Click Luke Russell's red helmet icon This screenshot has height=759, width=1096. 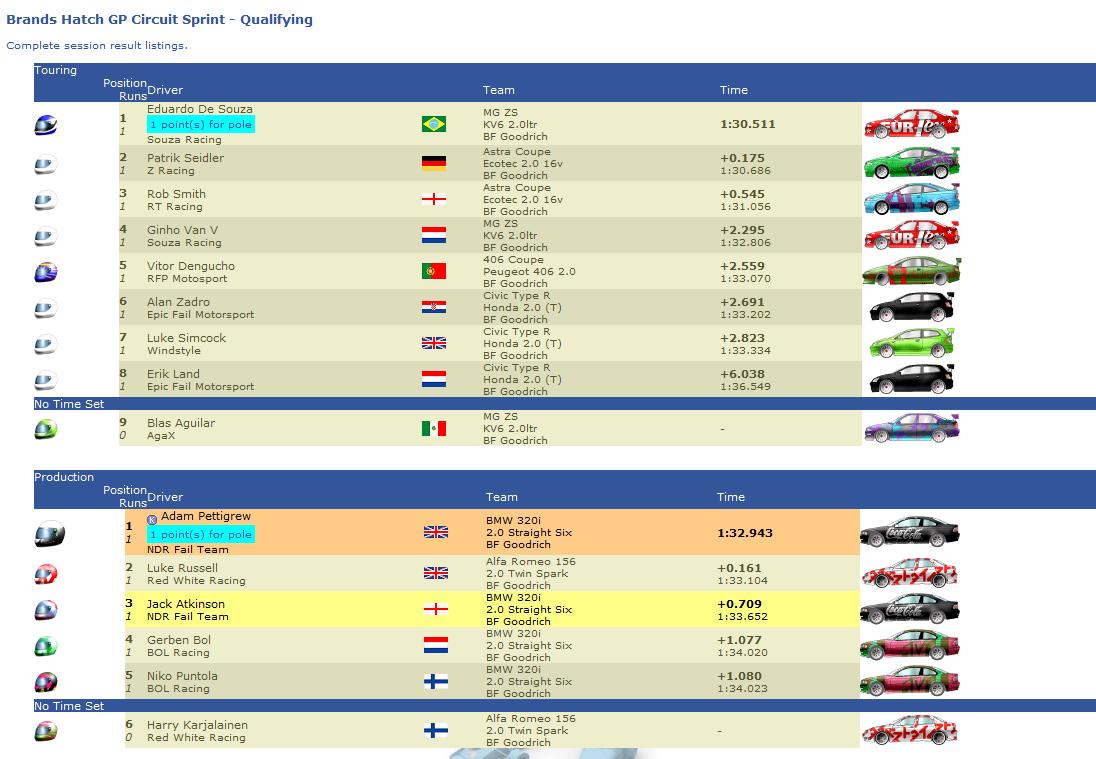[x=45, y=574]
